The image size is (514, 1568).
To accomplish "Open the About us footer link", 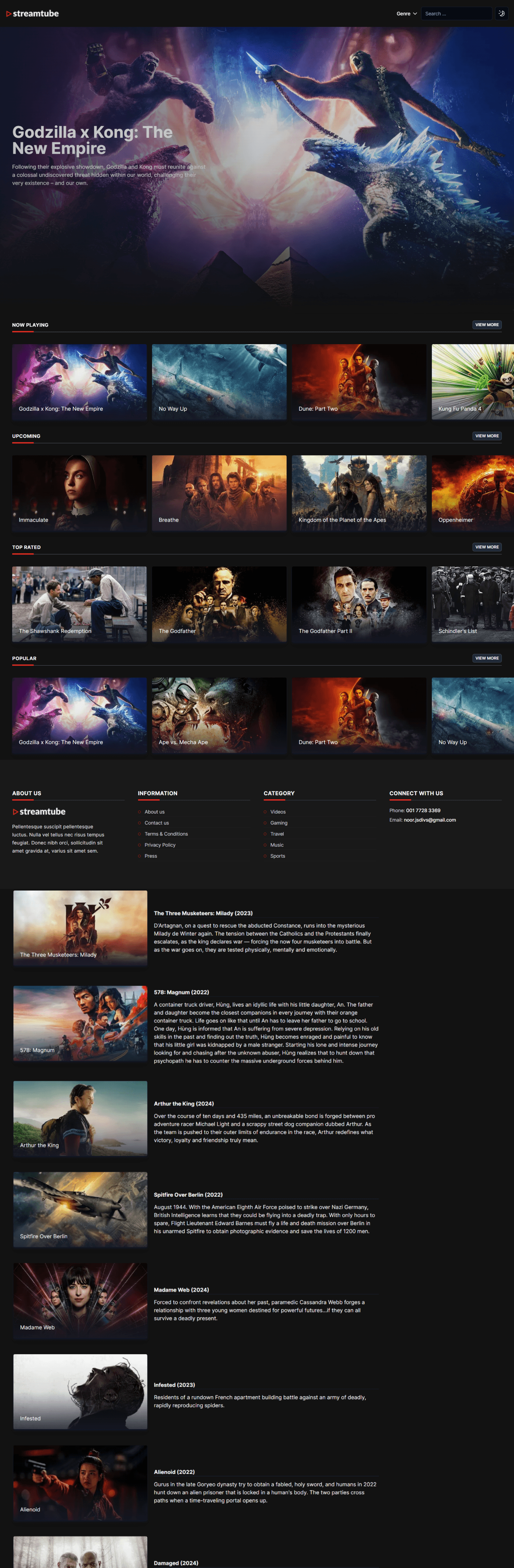I will click(x=154, y=811).
